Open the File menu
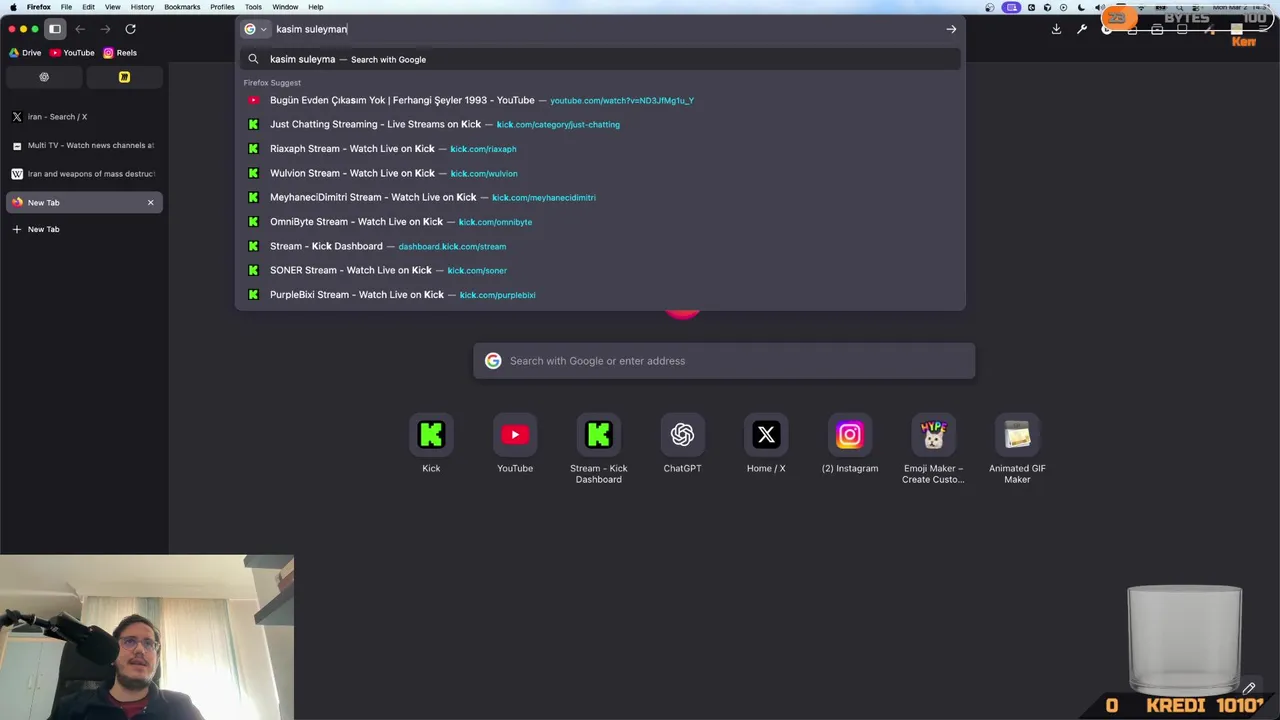Screen dimensions: 1280x720 (66, 7)
